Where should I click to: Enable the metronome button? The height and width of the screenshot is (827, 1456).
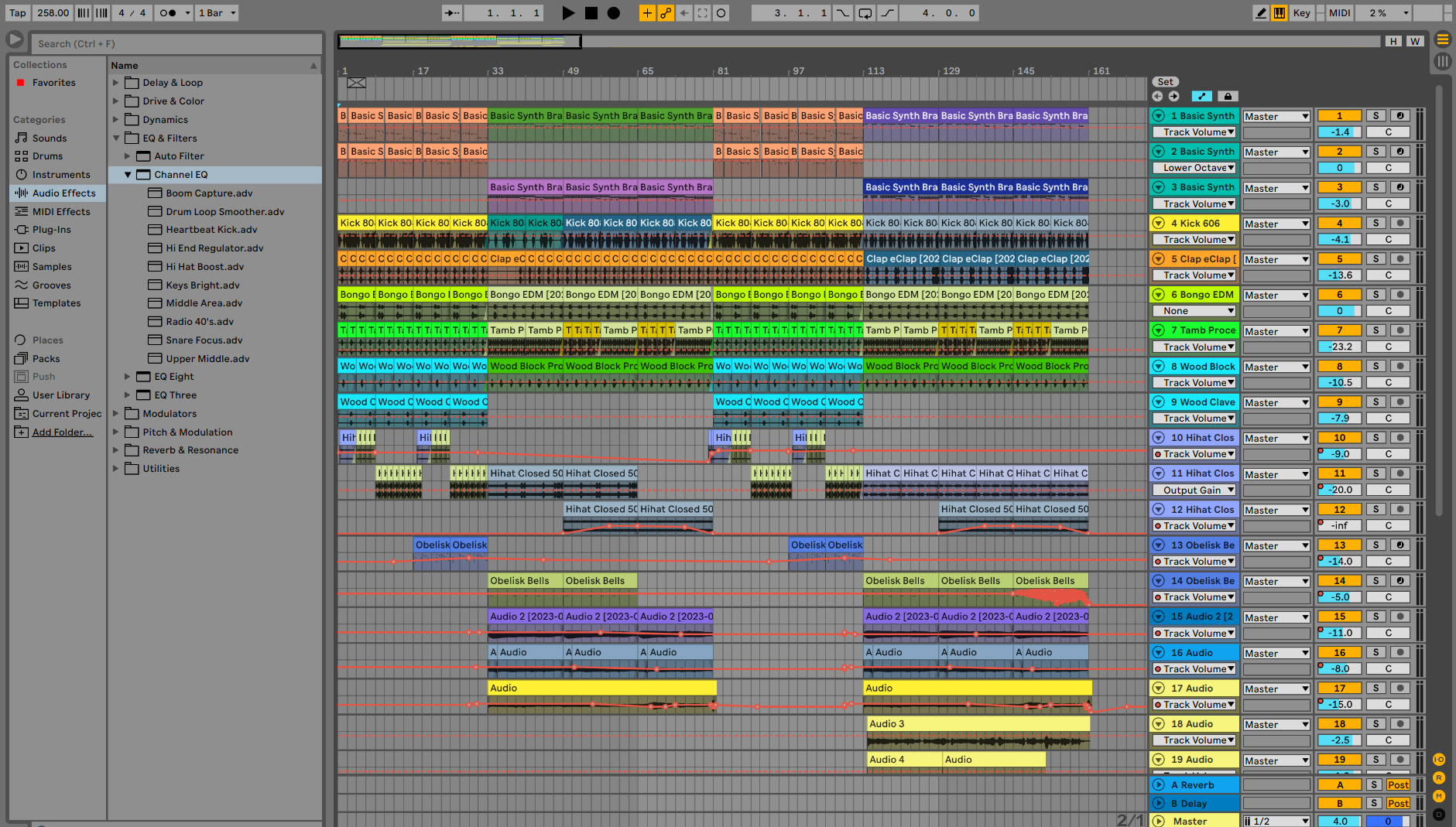pyautogui.click(x=168, y=13)
